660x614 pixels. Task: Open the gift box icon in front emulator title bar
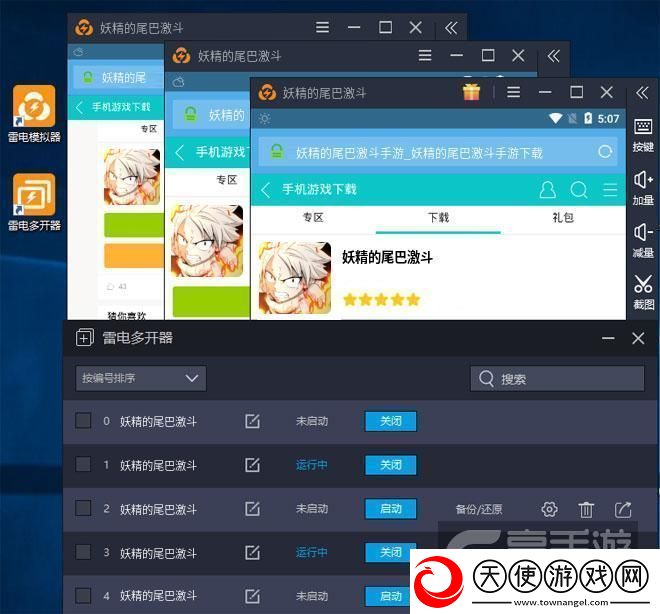471,92
